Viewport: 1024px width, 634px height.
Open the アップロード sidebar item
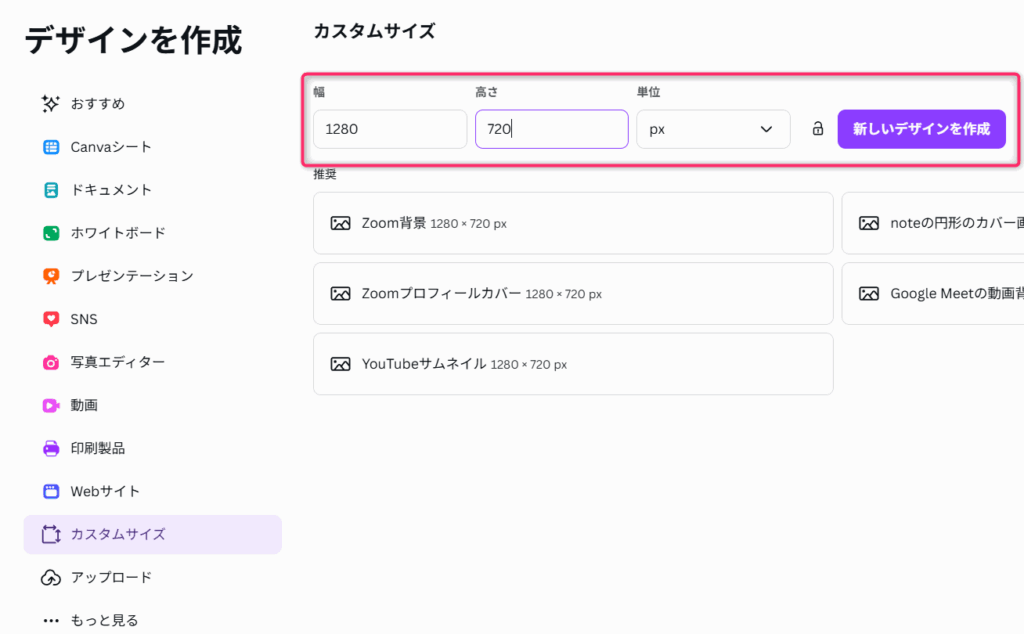110,577
